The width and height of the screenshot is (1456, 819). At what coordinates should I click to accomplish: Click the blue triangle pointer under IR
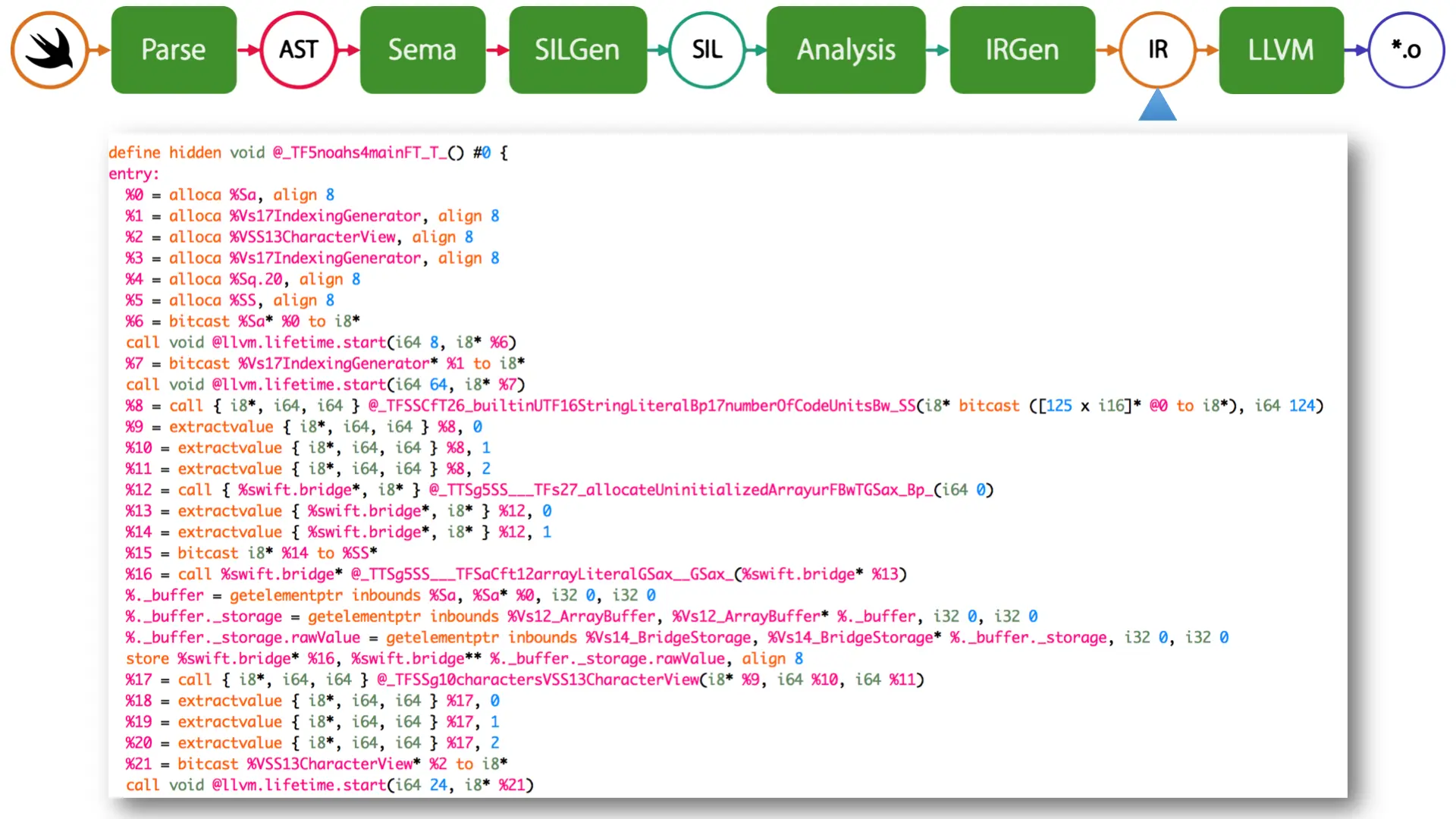1157,106
